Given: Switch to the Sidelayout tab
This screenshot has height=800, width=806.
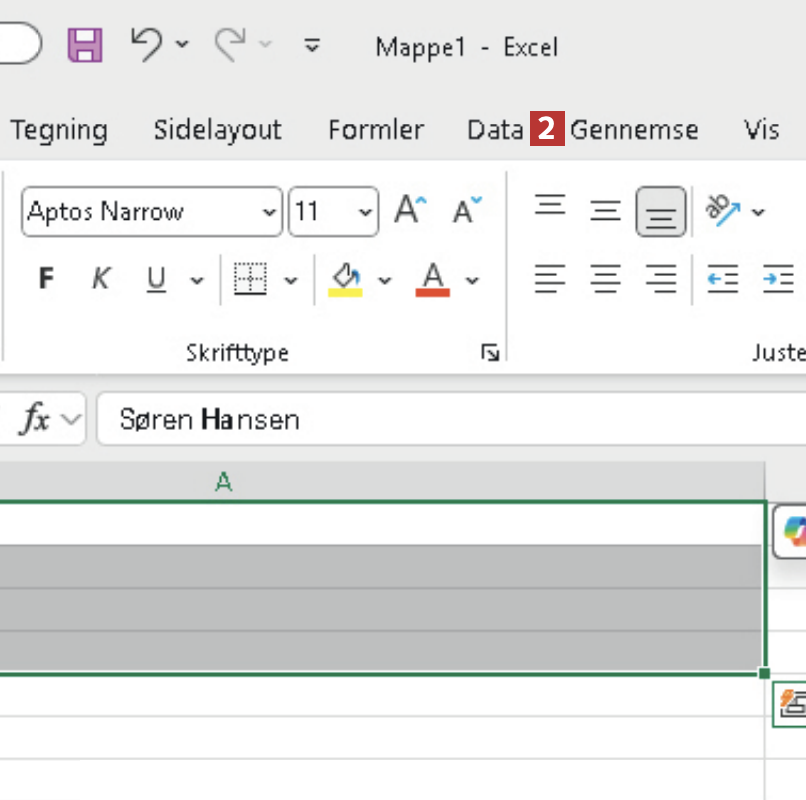Looking at the screenshot, I should coord(217,130).
